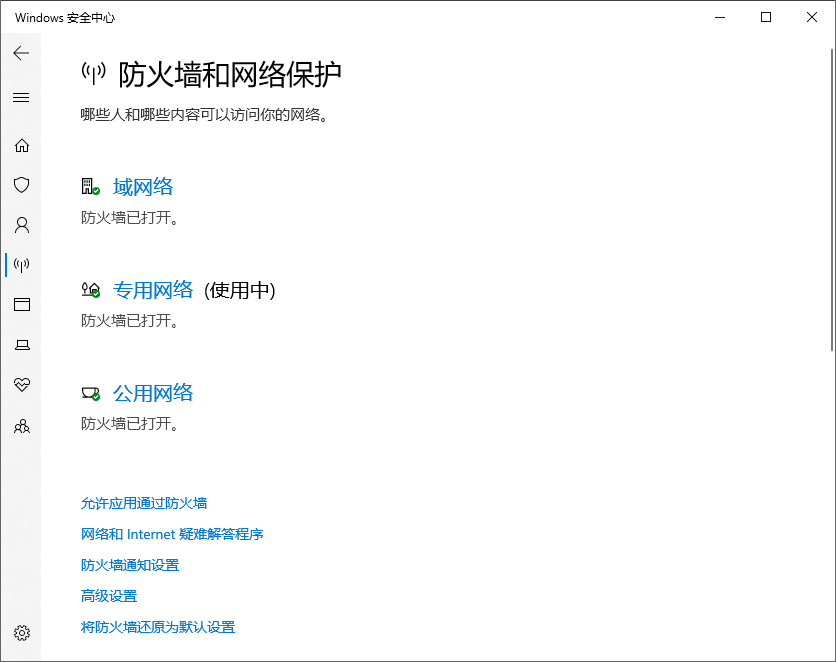Click the public network bench icon
This screenshot has width=836, height=662.
91,393
